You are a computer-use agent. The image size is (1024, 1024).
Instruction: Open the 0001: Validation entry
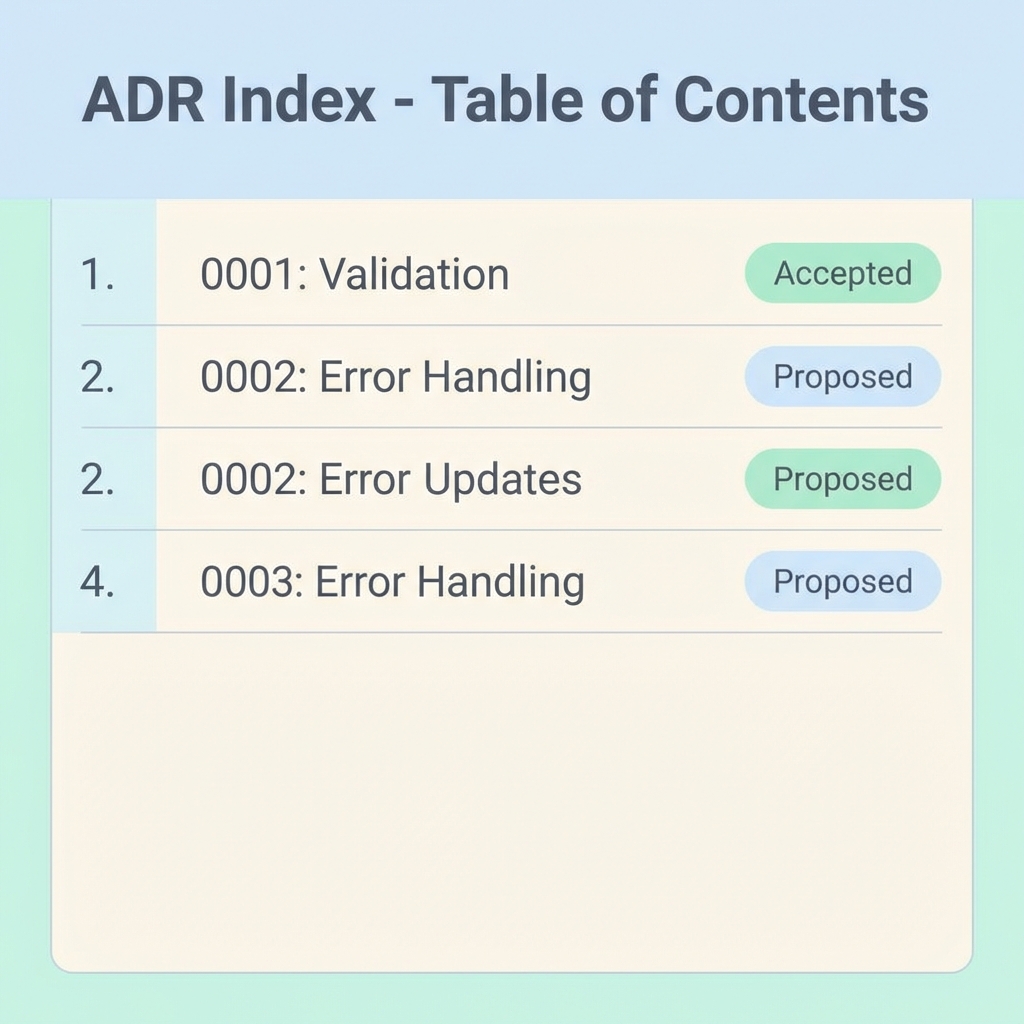354,274
